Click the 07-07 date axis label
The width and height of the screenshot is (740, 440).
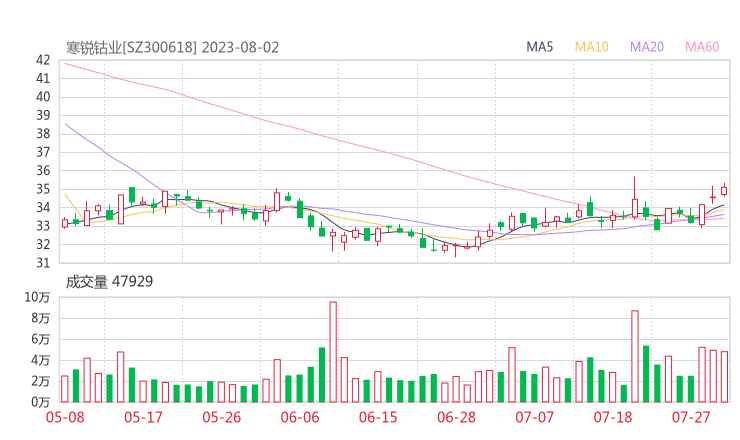click(534, 417)
